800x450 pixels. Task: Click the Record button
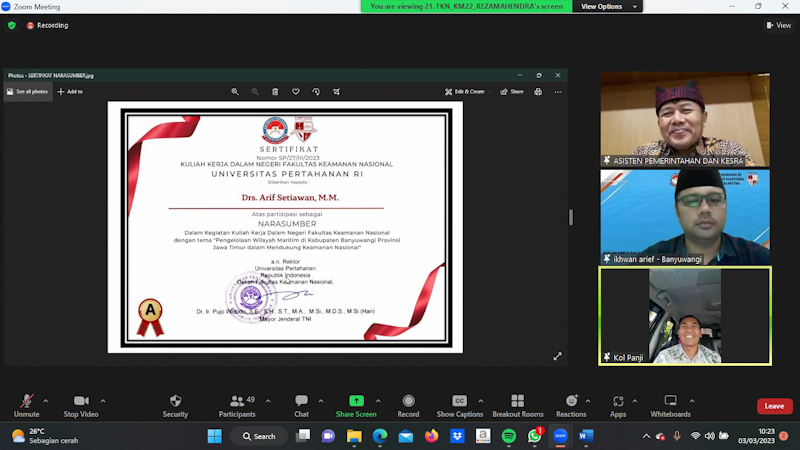(408, 406)
